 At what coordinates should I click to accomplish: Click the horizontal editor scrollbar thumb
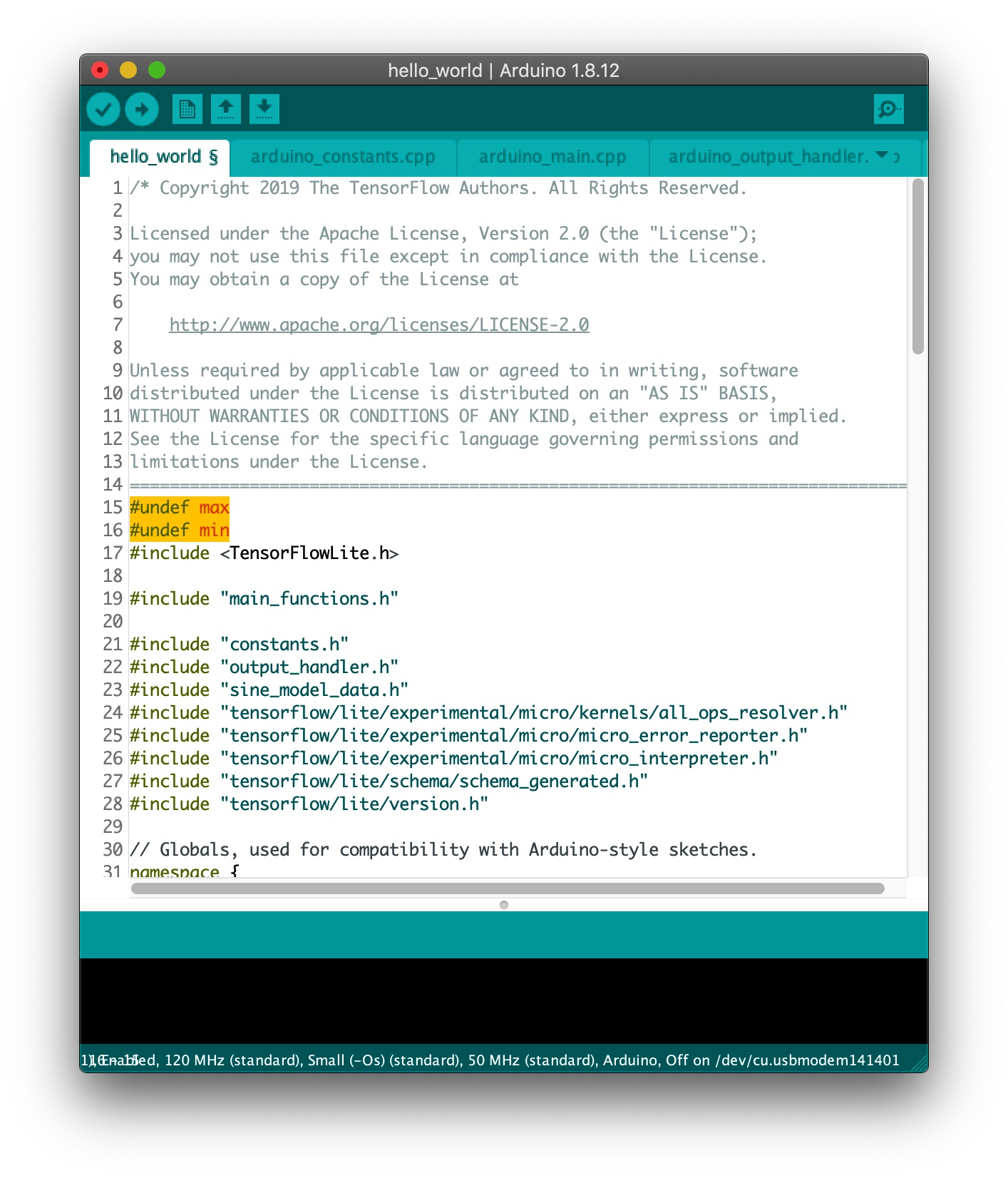click(508, 888)
